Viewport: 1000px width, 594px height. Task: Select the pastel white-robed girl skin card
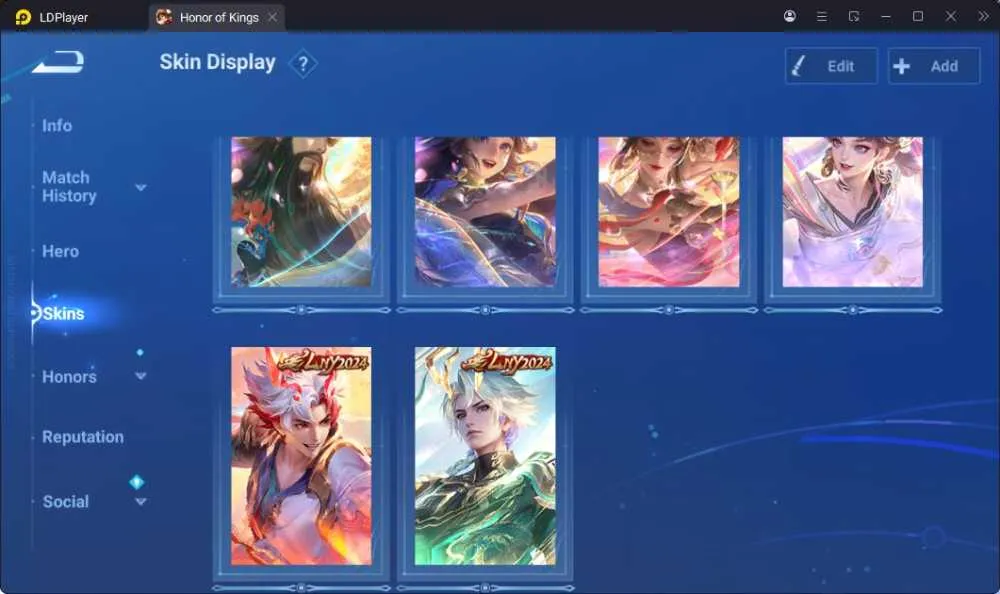pyautogui.click(x=853, y=212)
